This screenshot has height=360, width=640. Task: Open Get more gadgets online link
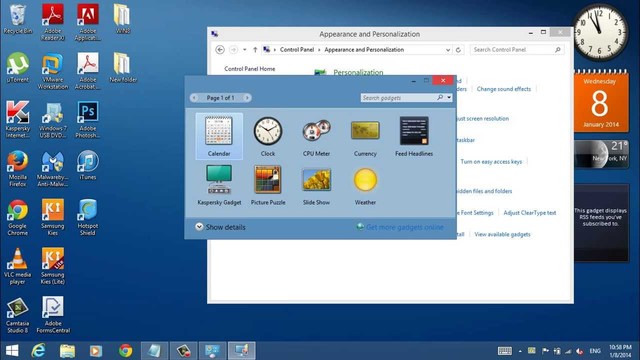point(400,227)
